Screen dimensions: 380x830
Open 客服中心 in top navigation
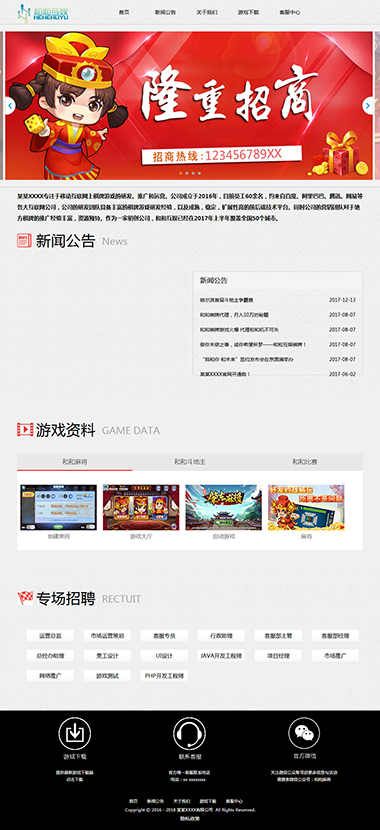pos(290,12)
